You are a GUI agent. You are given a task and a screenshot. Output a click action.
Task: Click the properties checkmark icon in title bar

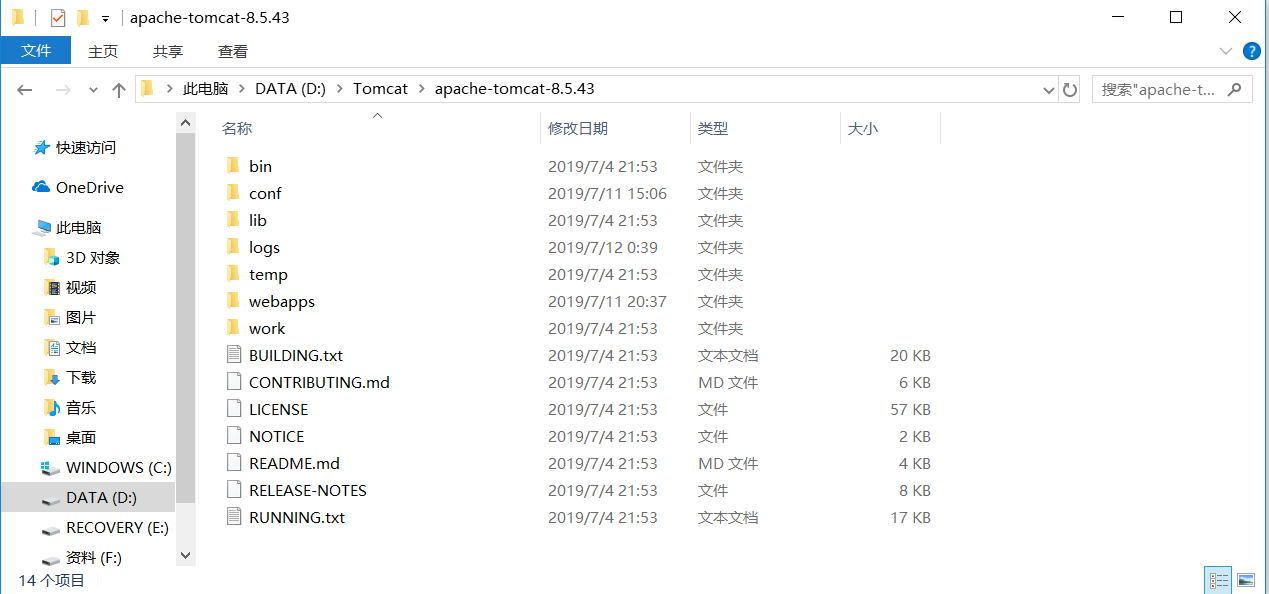pos(57,18)
